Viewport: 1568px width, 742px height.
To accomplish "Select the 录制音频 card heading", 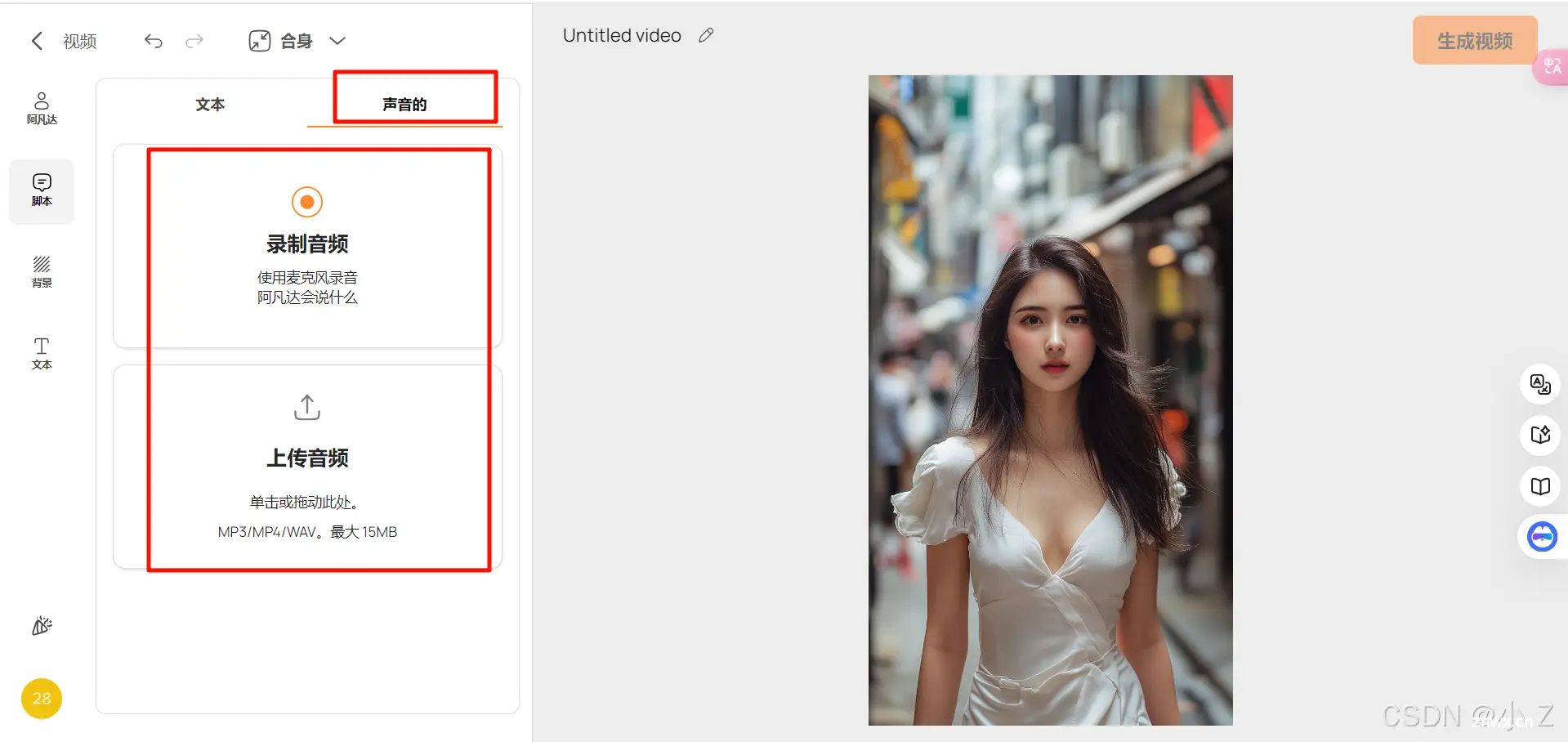I will (x=307, y=244).
